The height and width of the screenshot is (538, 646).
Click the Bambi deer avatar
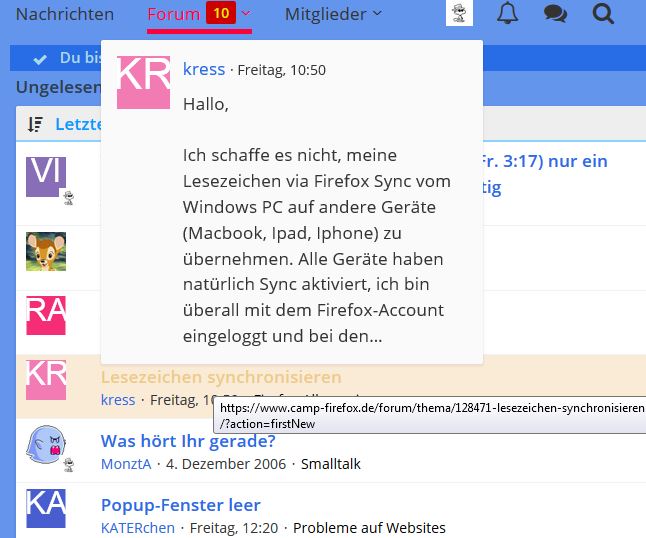[x=45, y=251]
